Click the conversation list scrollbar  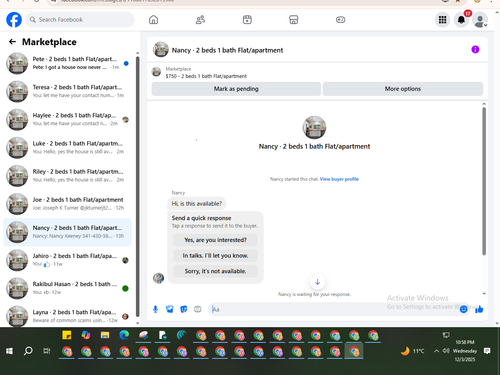(137, 187)
